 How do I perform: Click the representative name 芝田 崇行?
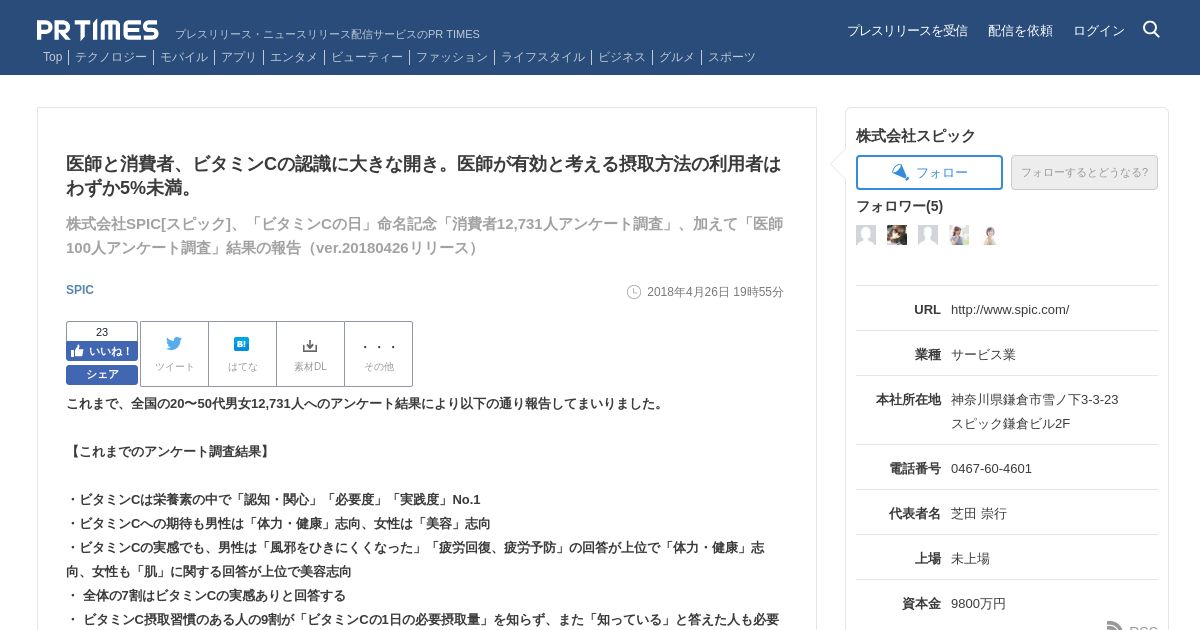979,514
